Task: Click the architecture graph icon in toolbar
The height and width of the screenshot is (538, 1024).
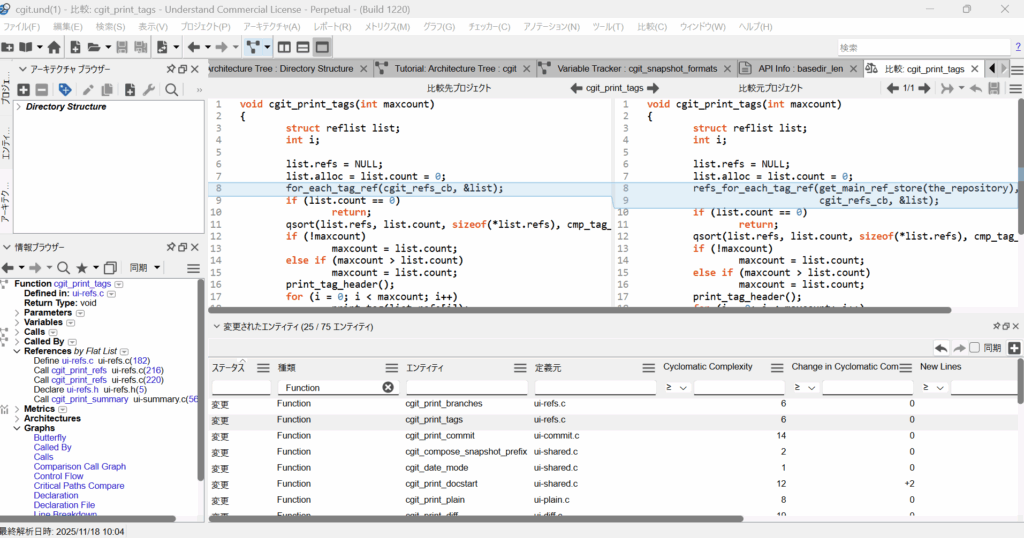Action: 254,47
